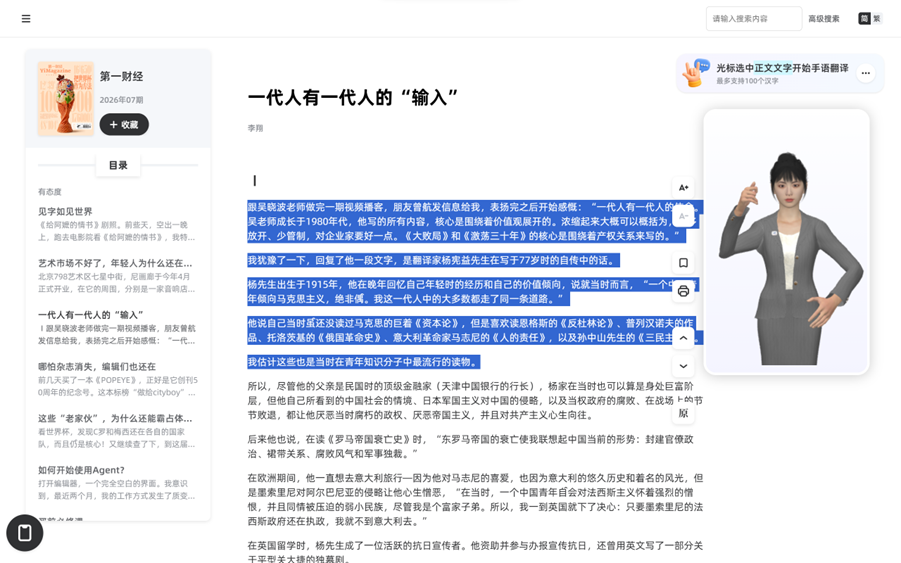
Task: Click paragraph starting 我犹豫了一下
Action: 433,260
